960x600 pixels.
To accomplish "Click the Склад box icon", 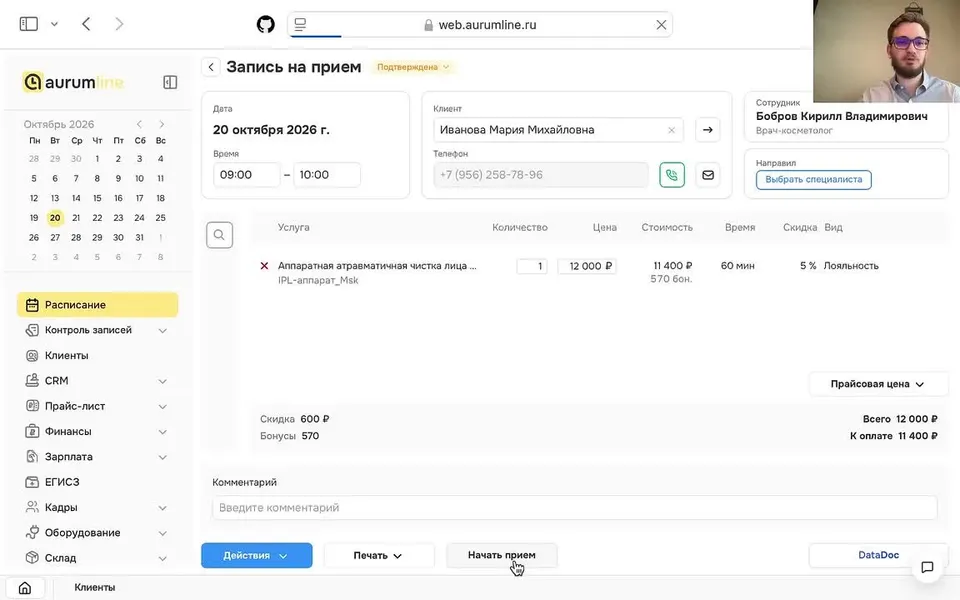I will [x=32, y=558].
